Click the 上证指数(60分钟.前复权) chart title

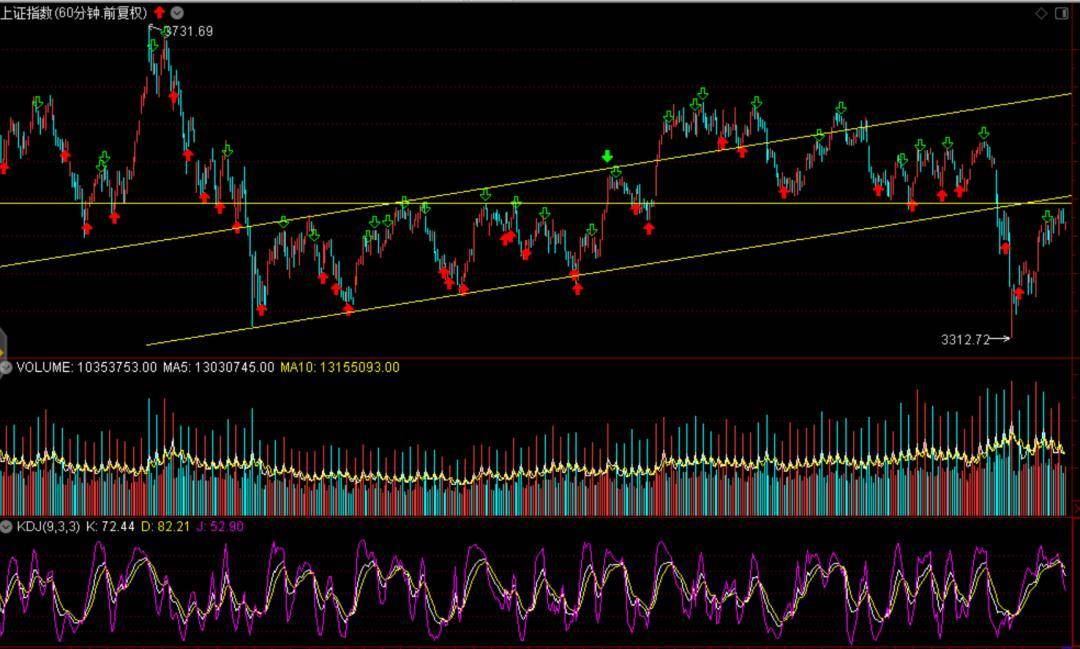(74, 12)
